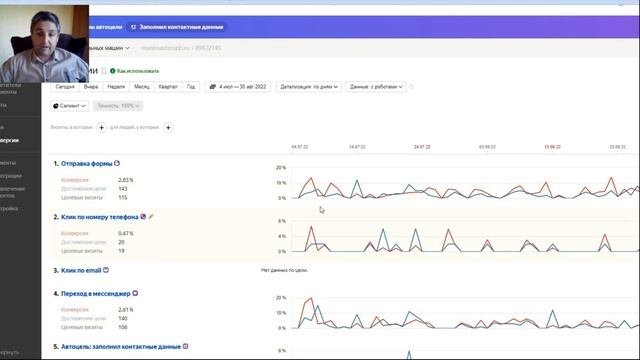Click the purple icon next to Клик по номеру телефона
Screen dimensions: 640x360
point(143,217)
